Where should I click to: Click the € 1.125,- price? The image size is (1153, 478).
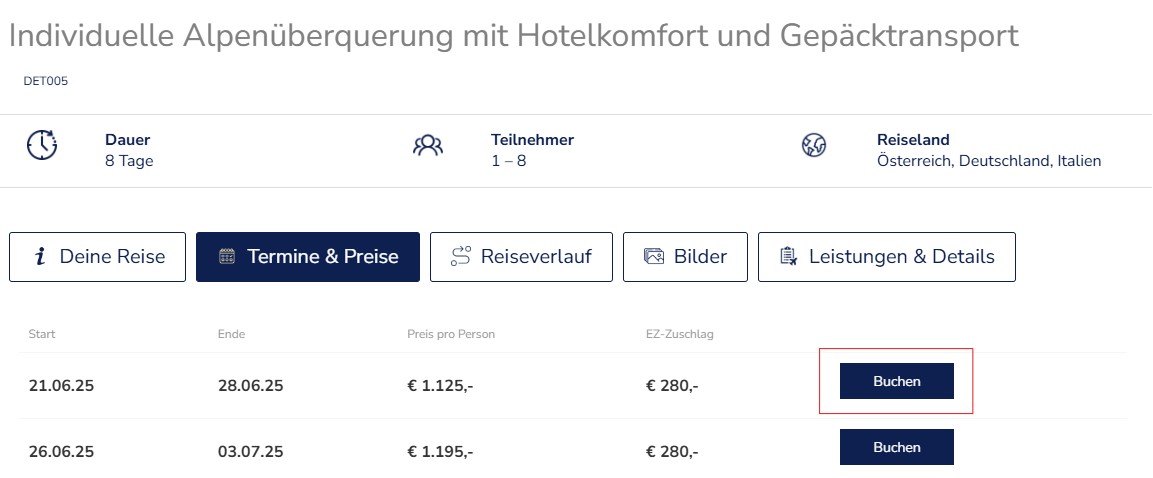point(440,386)
